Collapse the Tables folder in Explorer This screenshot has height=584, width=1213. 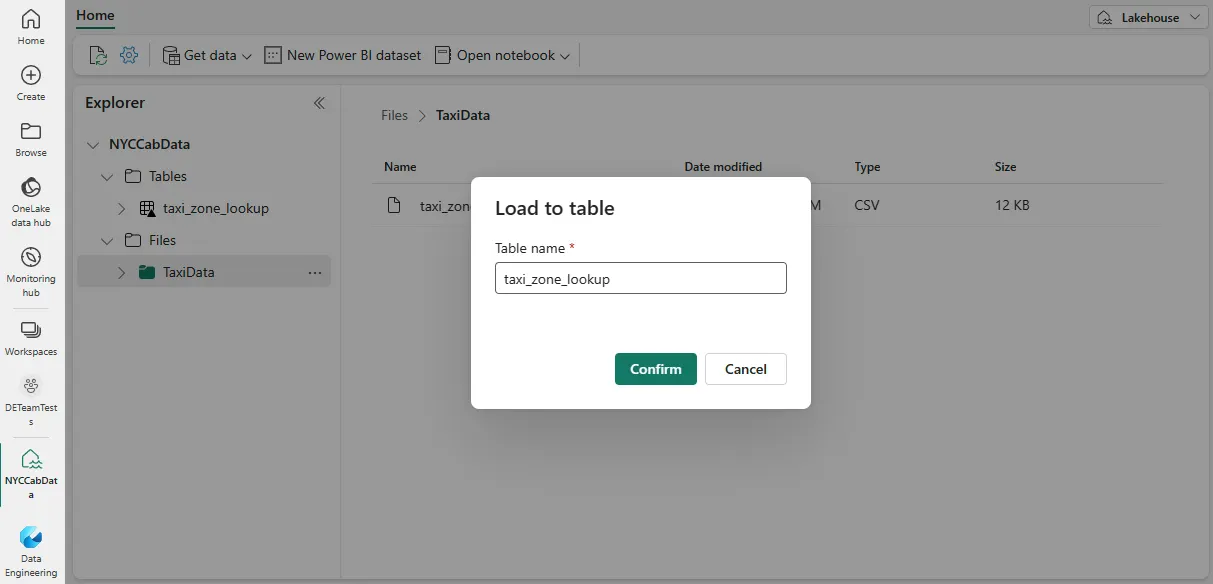[107, 176]
